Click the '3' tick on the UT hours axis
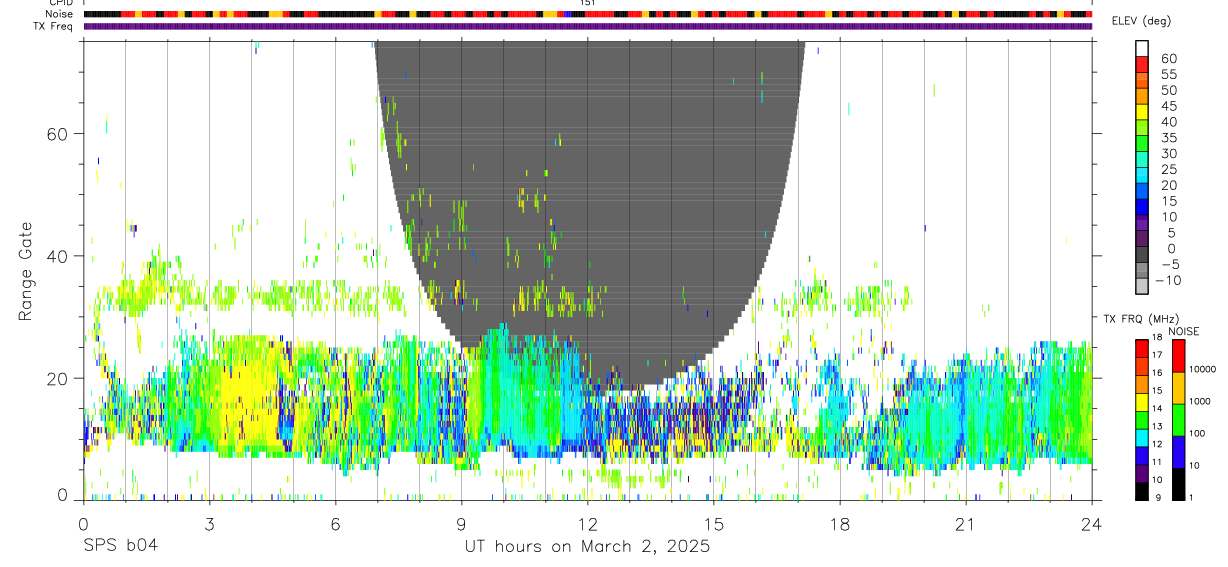Screen dimensions: 1228x567 point(209,523)
